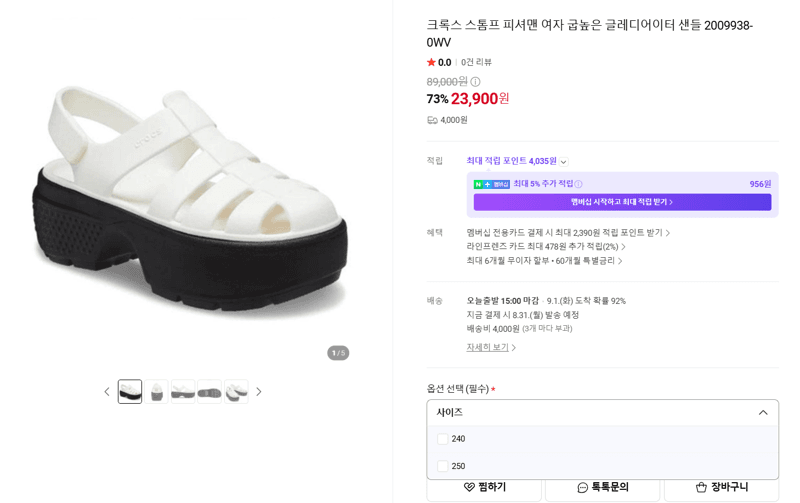Expand the 최대 적립 포인트 4,035원 chevron
The image size is (800, 503).
[563, 162]
